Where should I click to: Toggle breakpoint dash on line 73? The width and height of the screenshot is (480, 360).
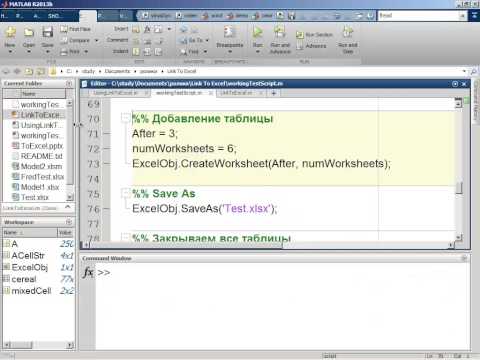click(x=106, y=164)
